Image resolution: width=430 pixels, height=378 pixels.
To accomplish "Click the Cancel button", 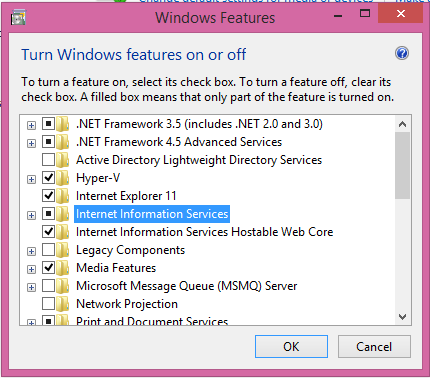I will pos(374,347).
